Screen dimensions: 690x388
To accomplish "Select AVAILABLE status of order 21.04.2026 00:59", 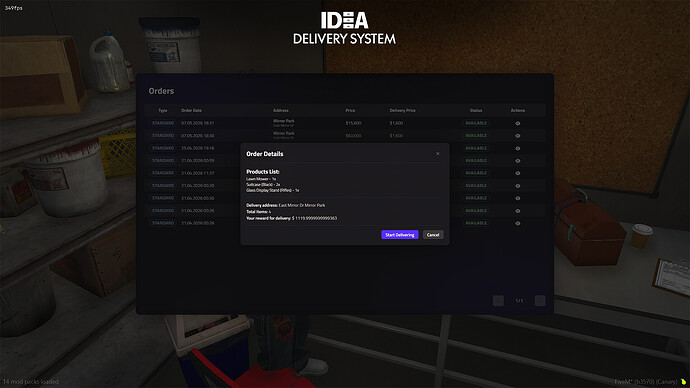I will tap(476, 161).
